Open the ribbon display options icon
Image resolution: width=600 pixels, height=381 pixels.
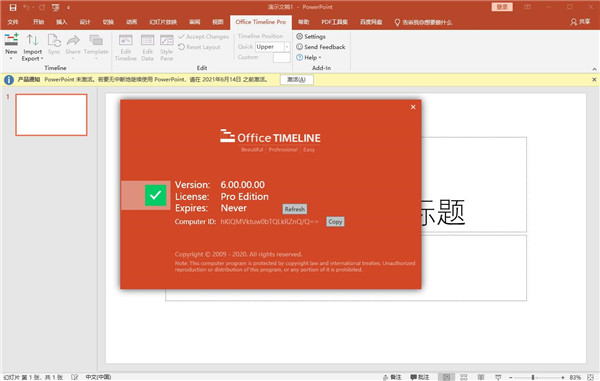[528, 7]
